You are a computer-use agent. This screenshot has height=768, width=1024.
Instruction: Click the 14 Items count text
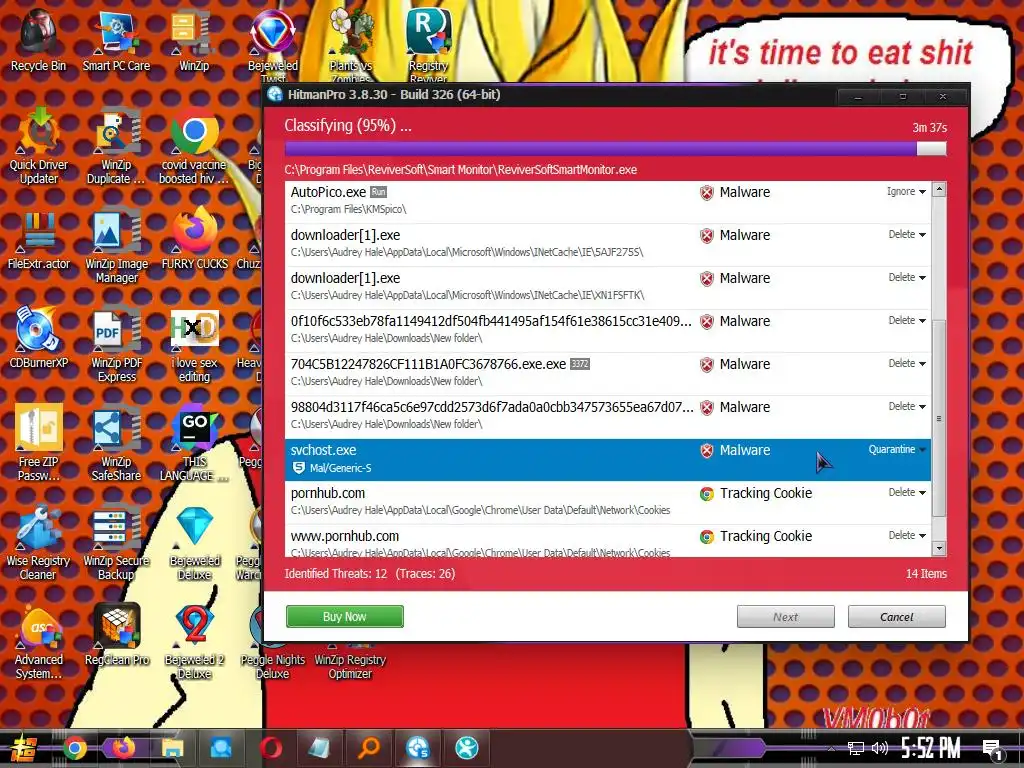click(926, 573)
